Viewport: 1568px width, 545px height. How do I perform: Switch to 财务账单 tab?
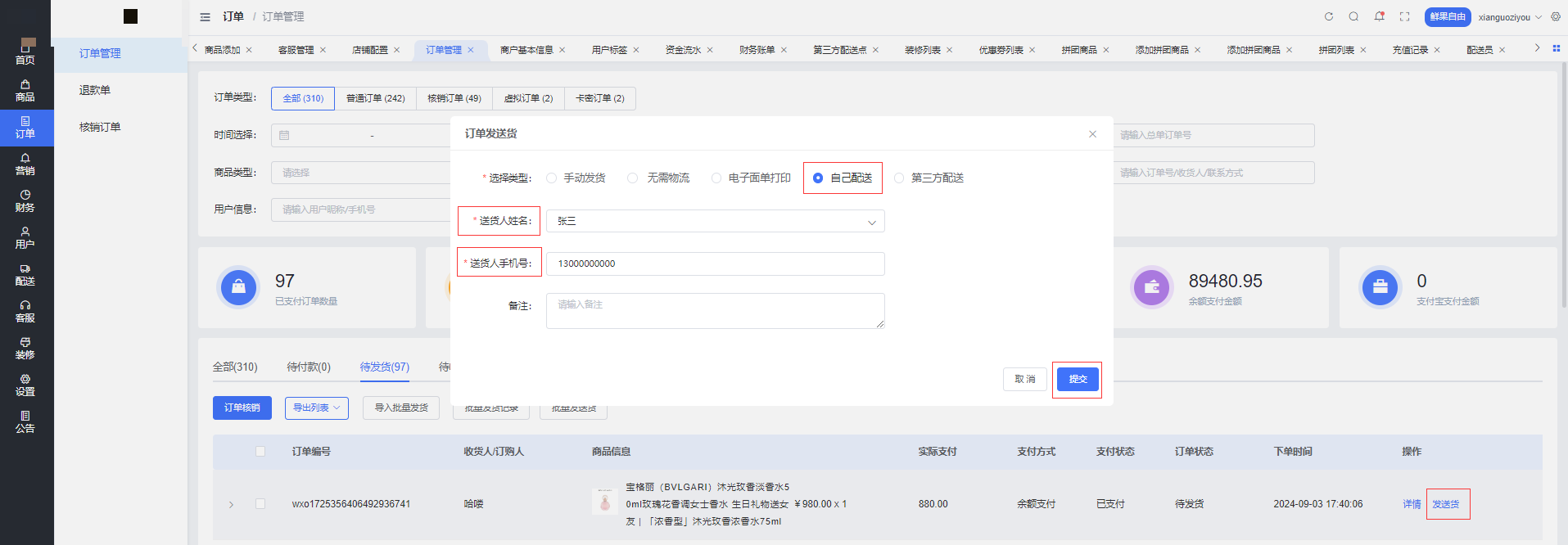[x=757, y=50]
